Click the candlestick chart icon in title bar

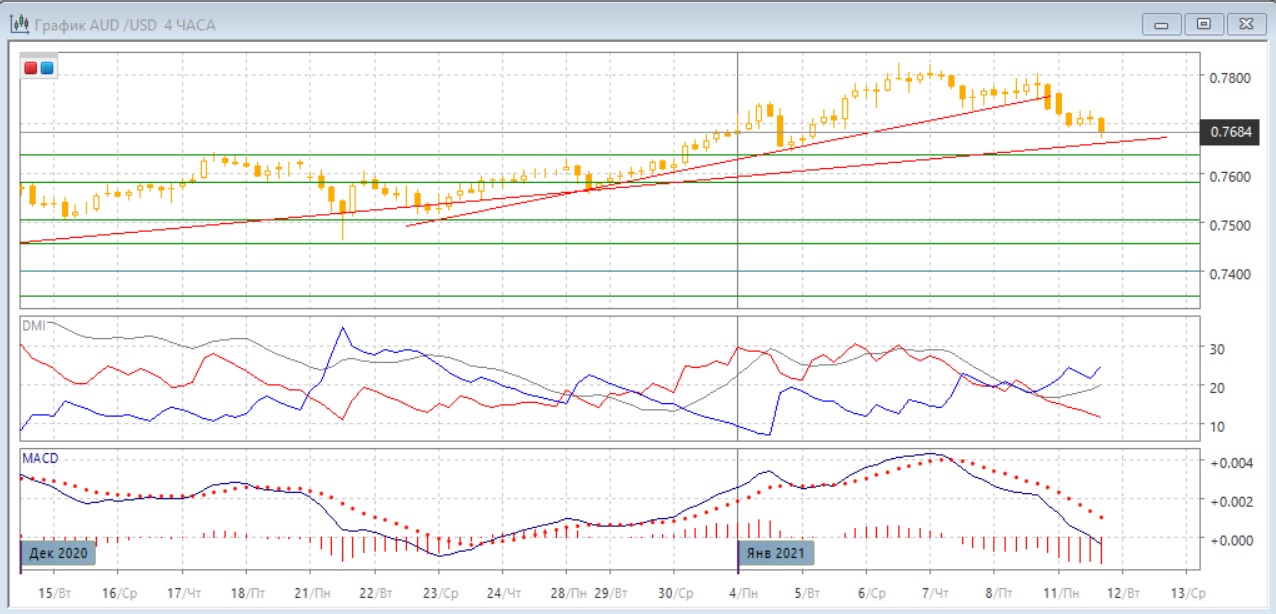(x=18, y=24)
